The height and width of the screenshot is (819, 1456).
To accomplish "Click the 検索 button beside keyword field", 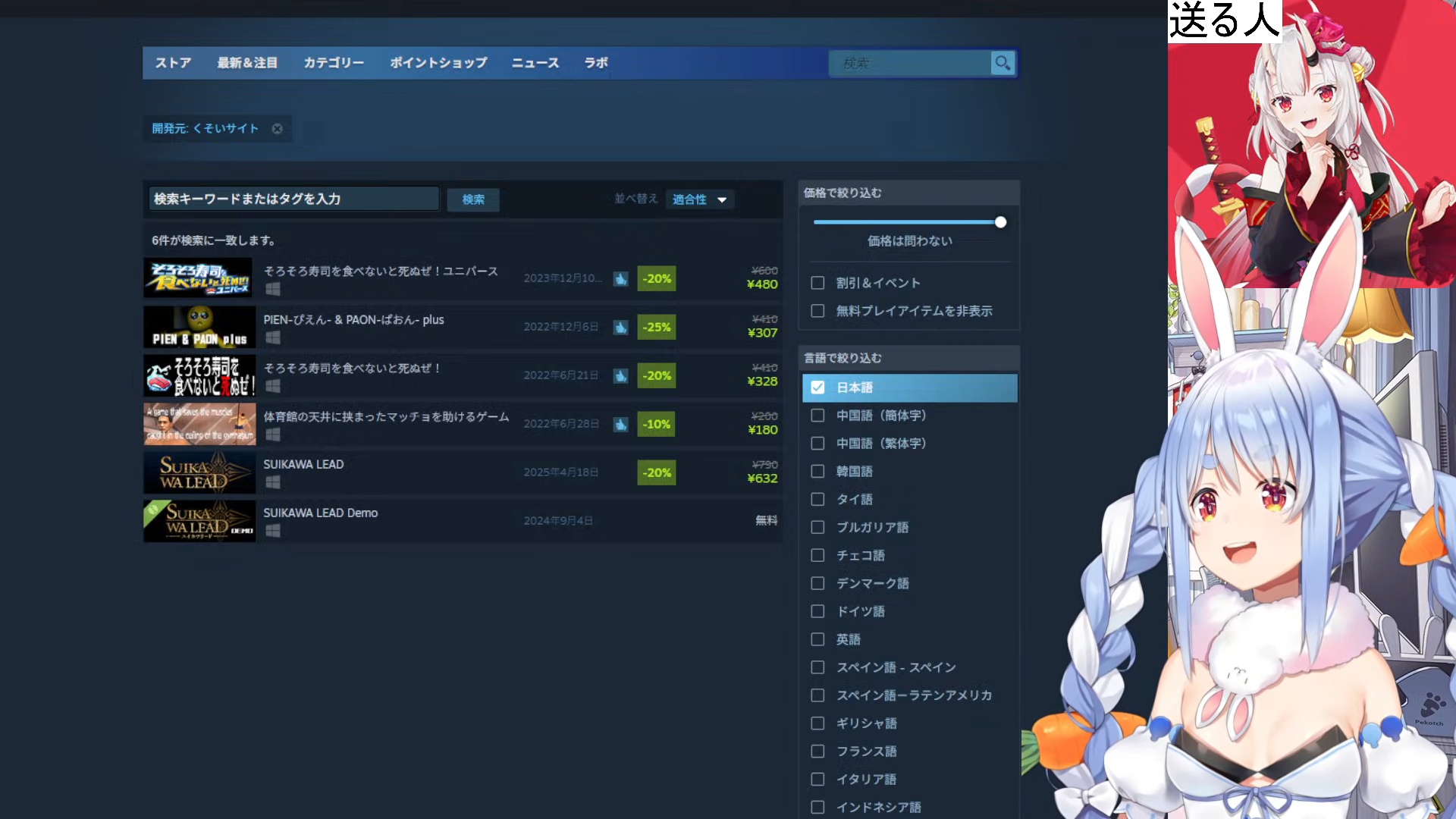I will click(x=473, y=199).
